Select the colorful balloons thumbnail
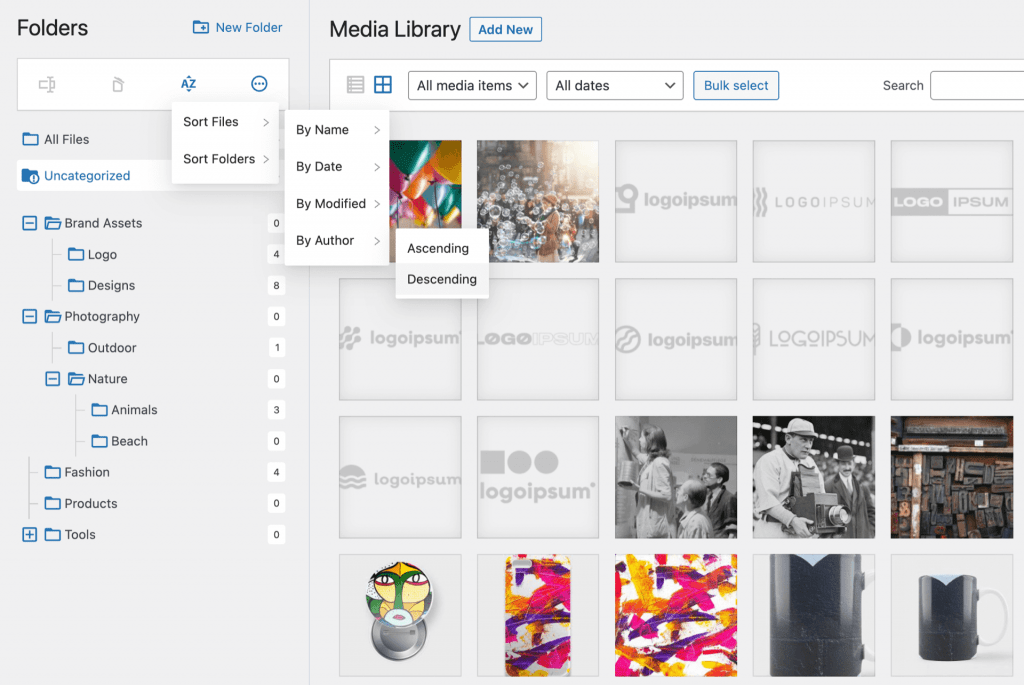Image resolution: width=1024 pixels, height=685 pixels. pos(425,184)
